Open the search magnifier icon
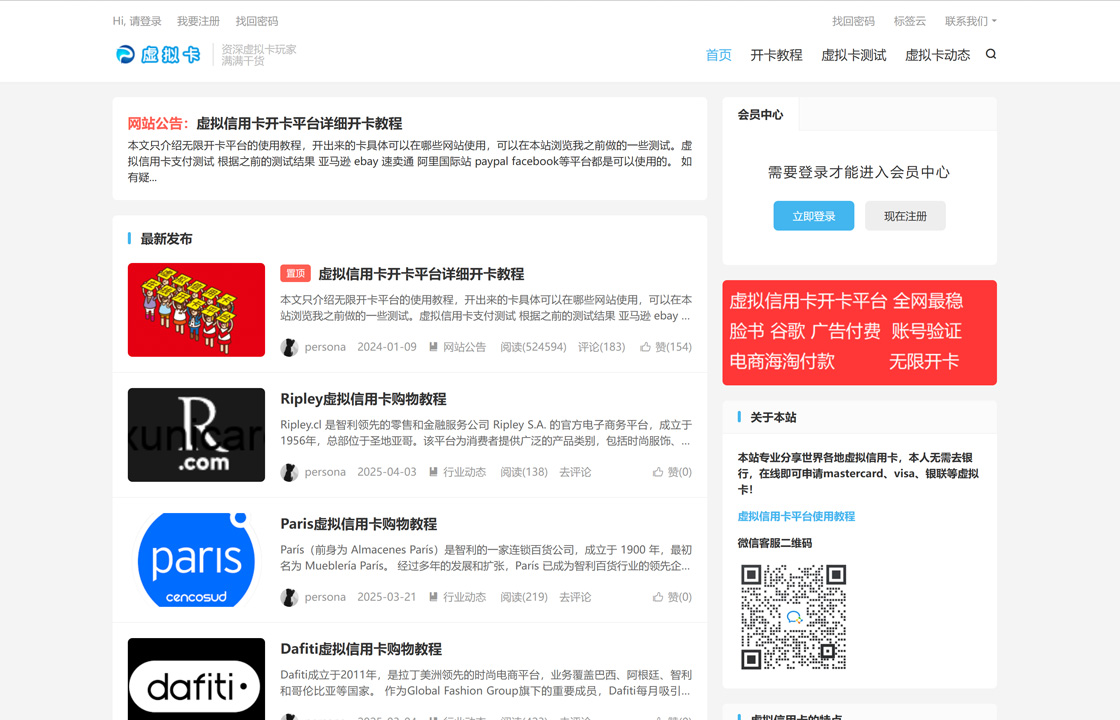 click(x=991, y=54)
